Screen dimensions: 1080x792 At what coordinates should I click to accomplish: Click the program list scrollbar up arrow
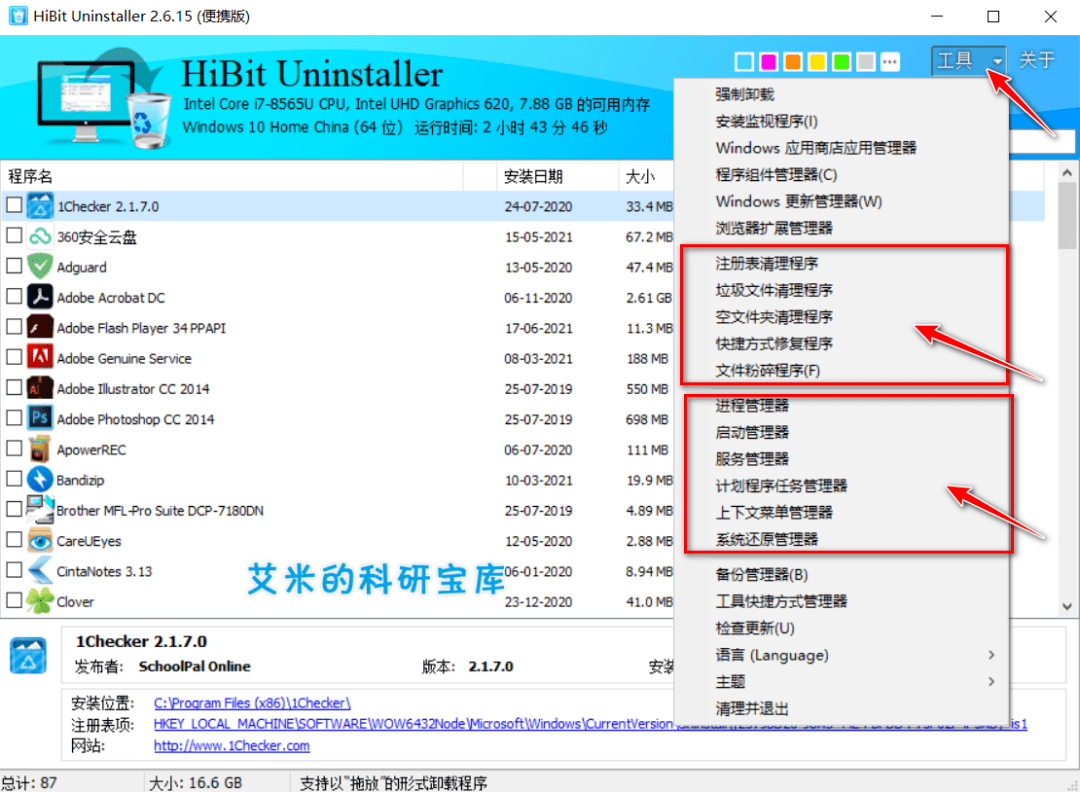(x=1067, y=172)
